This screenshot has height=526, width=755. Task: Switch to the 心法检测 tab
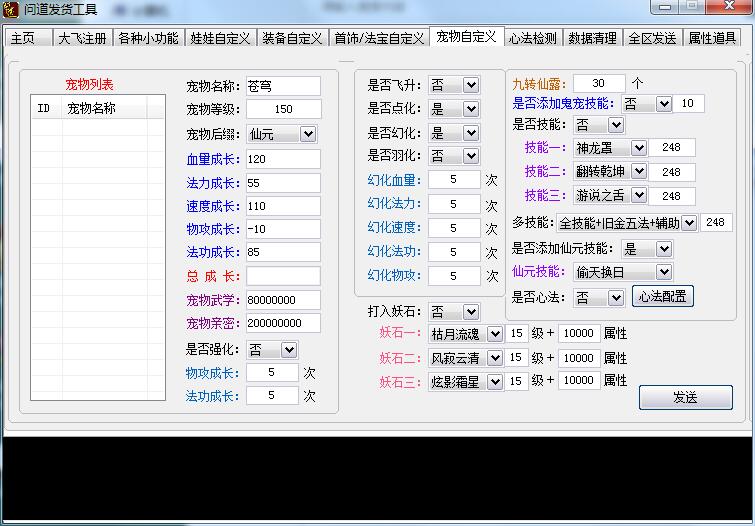532,38
